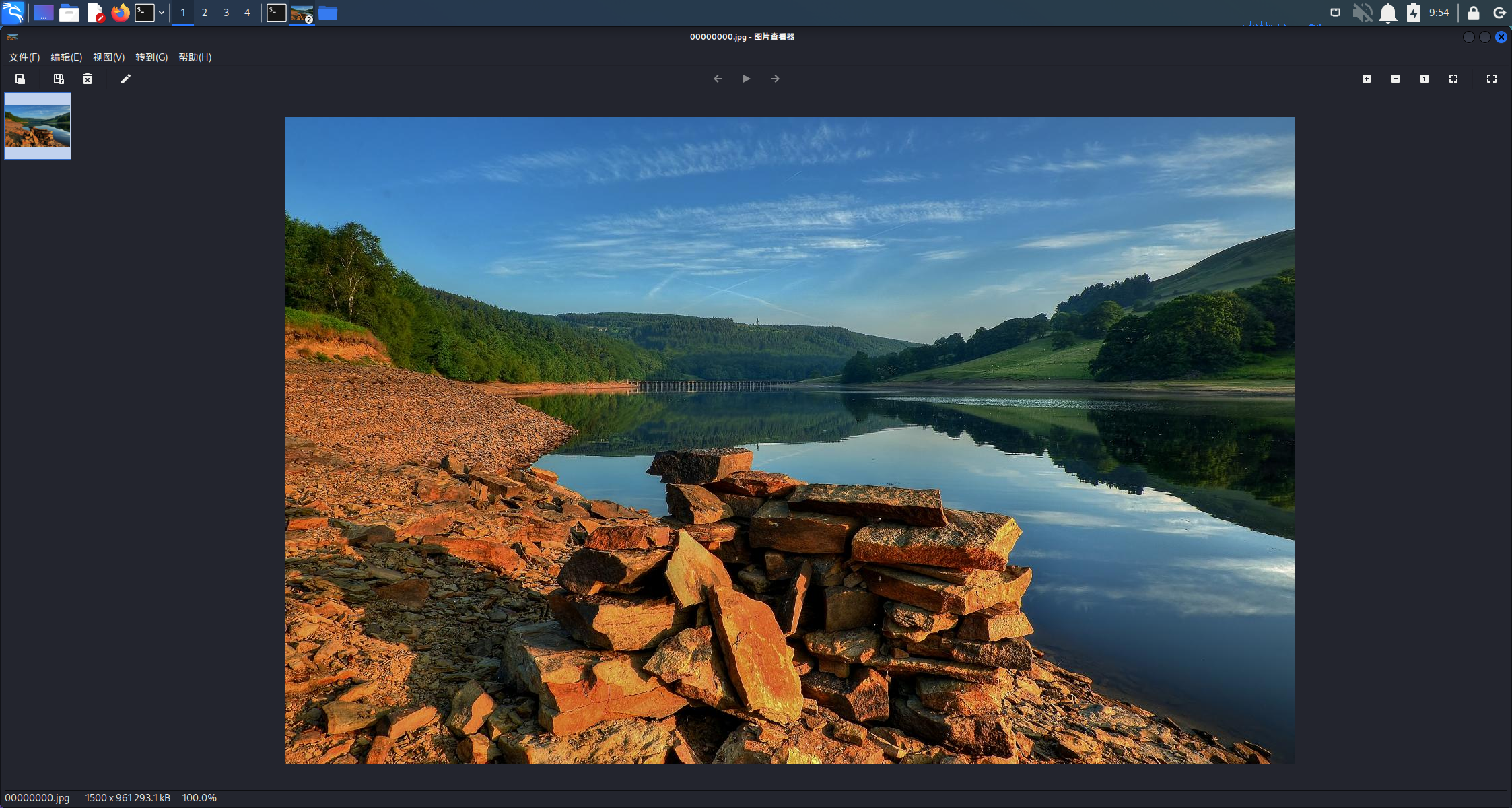Open the 视图(V) menu

108,57
